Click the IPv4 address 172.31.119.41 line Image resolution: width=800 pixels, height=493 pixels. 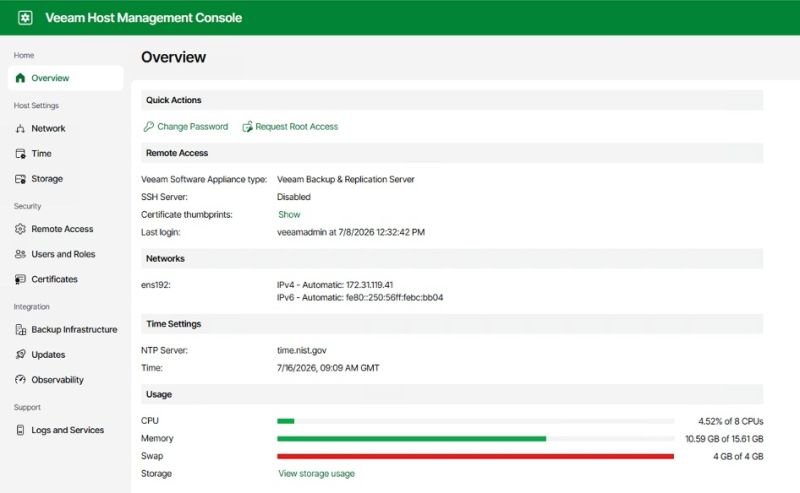(335, 285)
